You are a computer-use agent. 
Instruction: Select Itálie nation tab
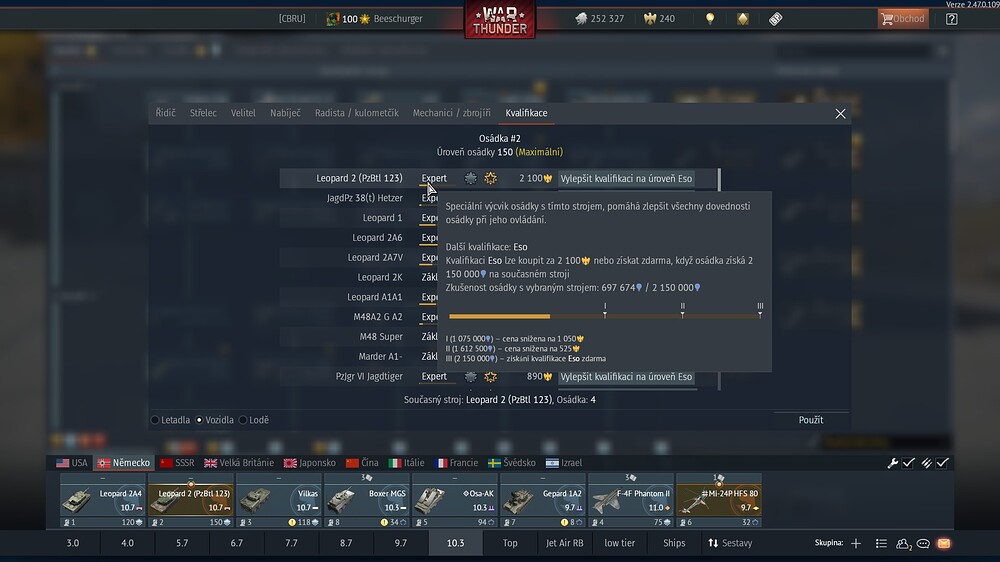[408, 463]
